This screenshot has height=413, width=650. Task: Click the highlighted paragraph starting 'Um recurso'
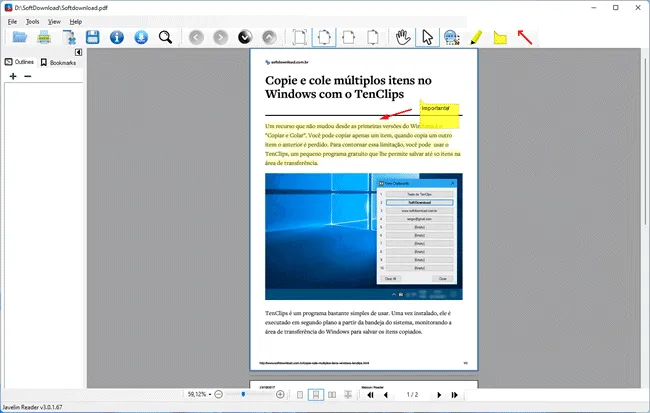[363, 144]
